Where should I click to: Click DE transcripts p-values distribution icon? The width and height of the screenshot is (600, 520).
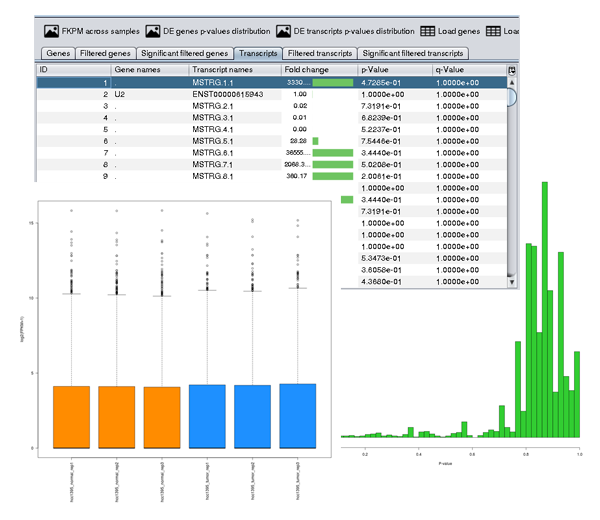[x=283, y=32]
